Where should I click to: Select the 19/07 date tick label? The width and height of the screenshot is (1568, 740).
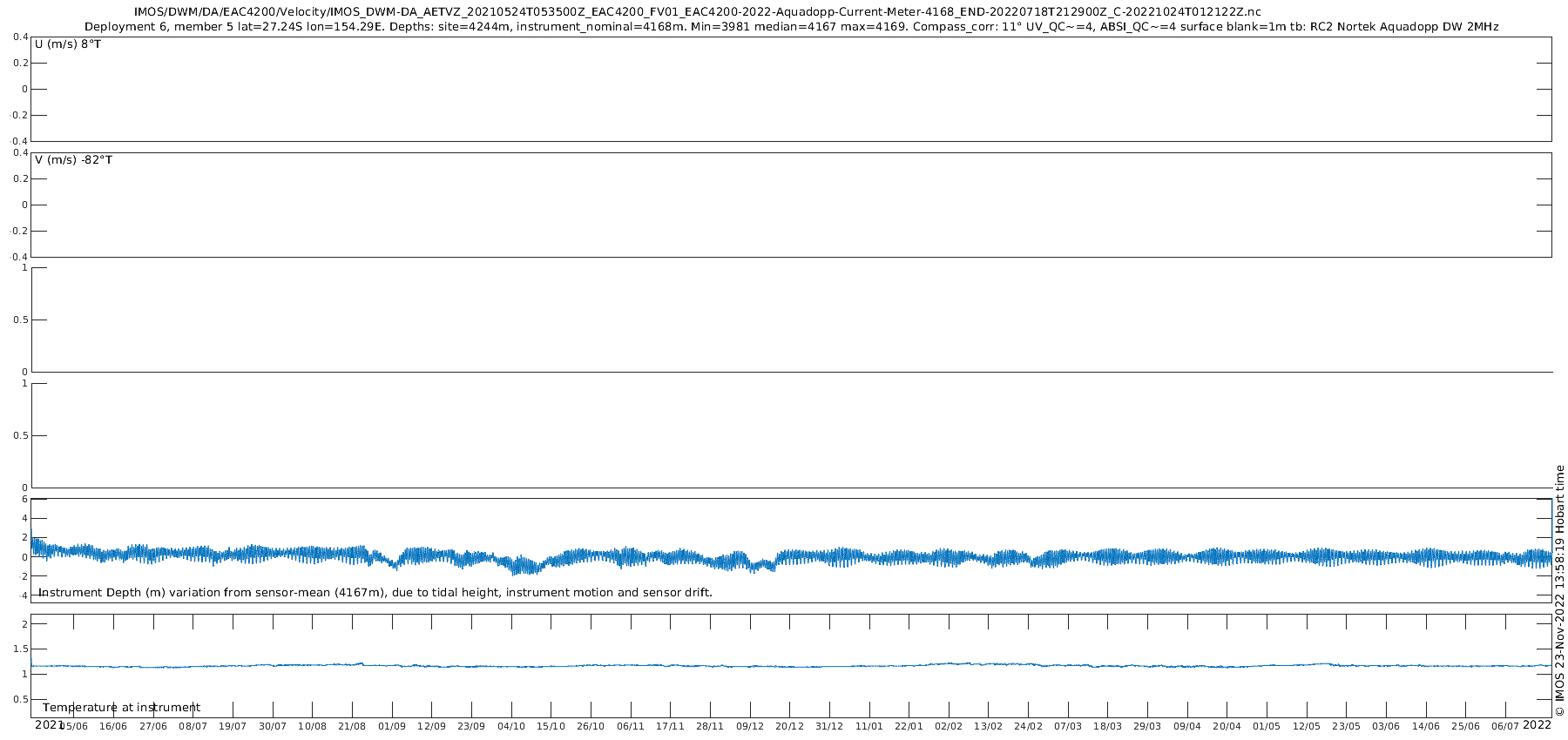[233, 726]
